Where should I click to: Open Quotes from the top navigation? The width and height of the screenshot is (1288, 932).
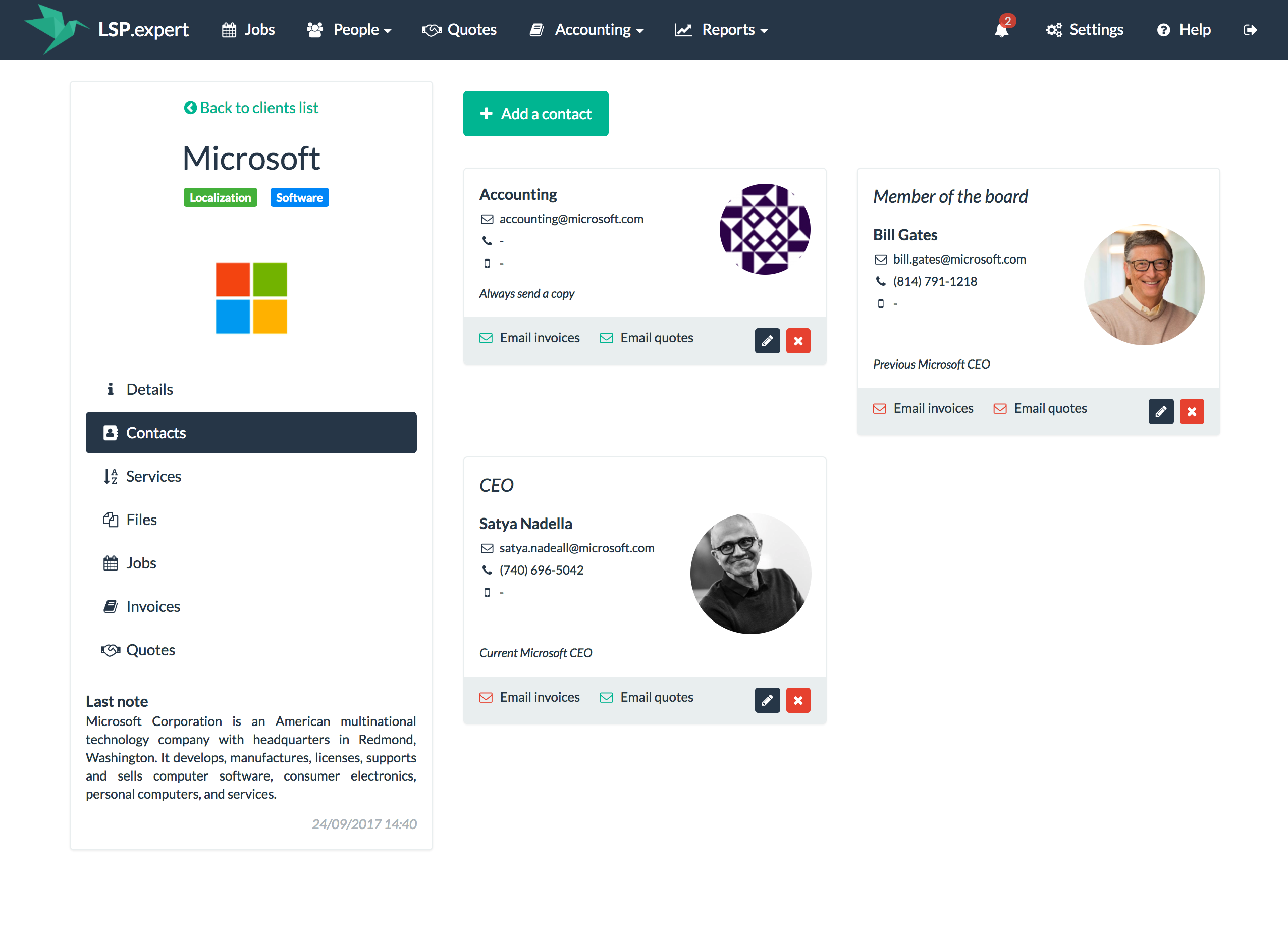tap(459, 29)
